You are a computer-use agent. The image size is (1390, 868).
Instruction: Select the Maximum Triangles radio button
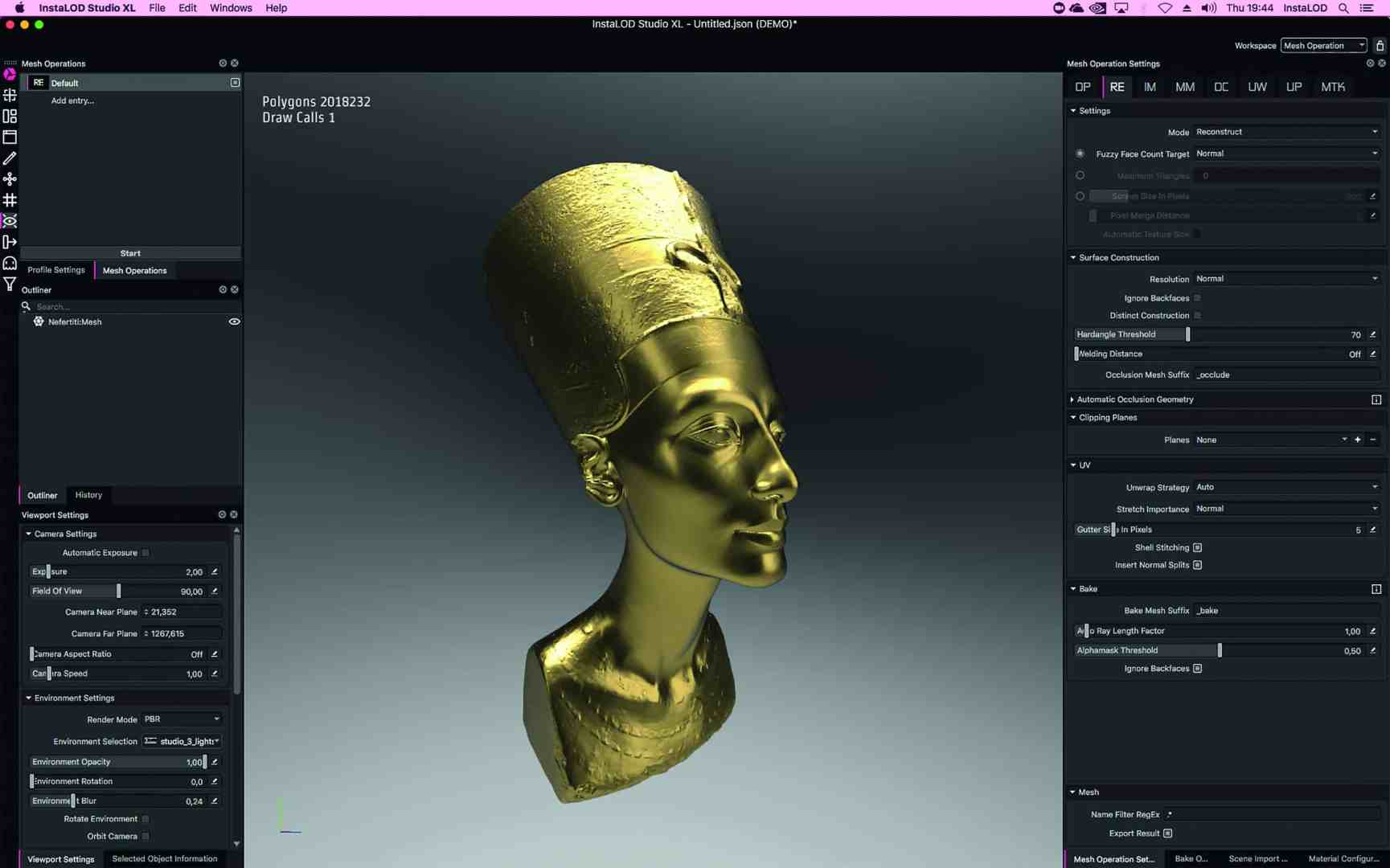[x=1080, y=175]
